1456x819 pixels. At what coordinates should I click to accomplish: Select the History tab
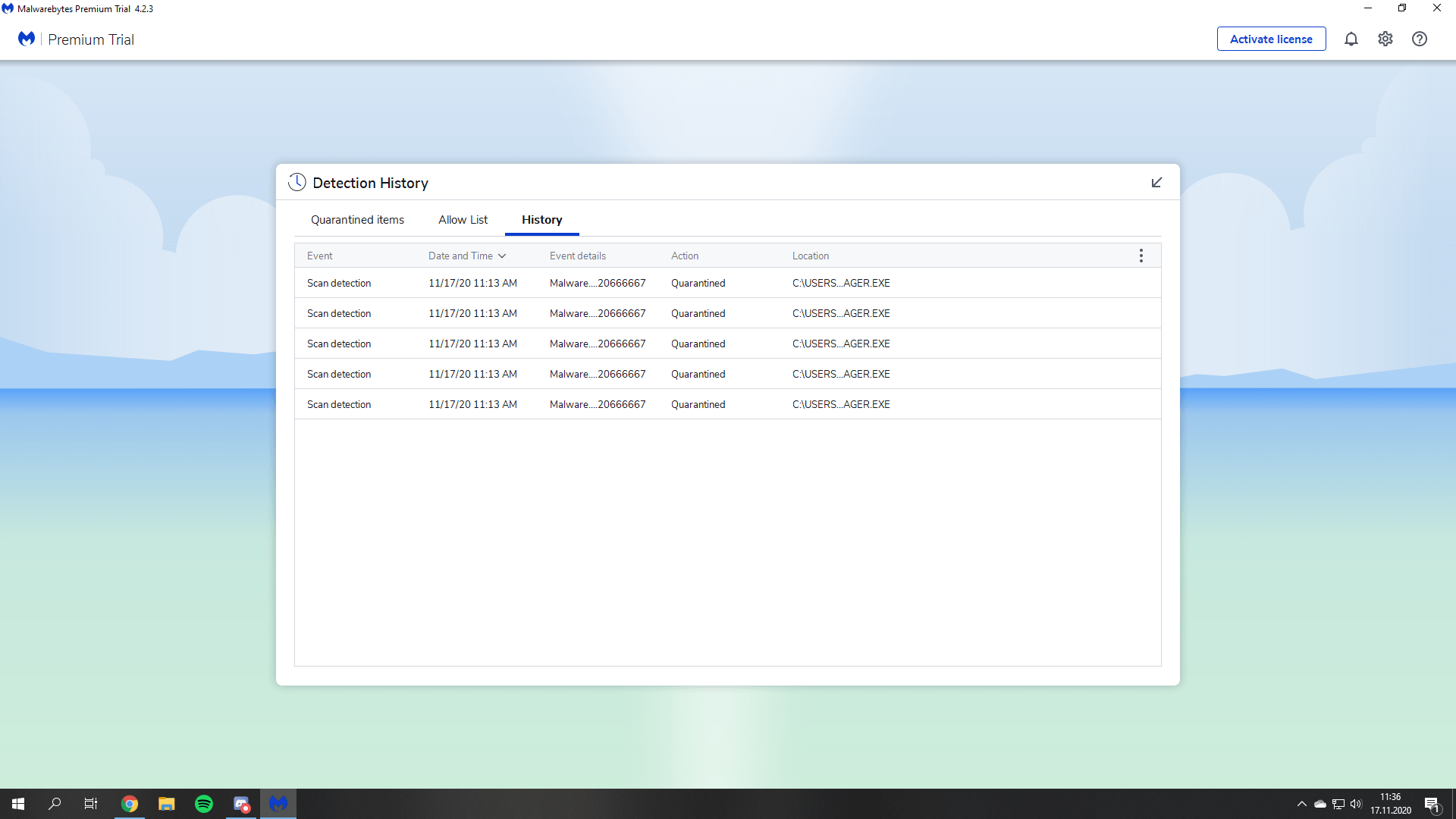click(x=541, y=220)
